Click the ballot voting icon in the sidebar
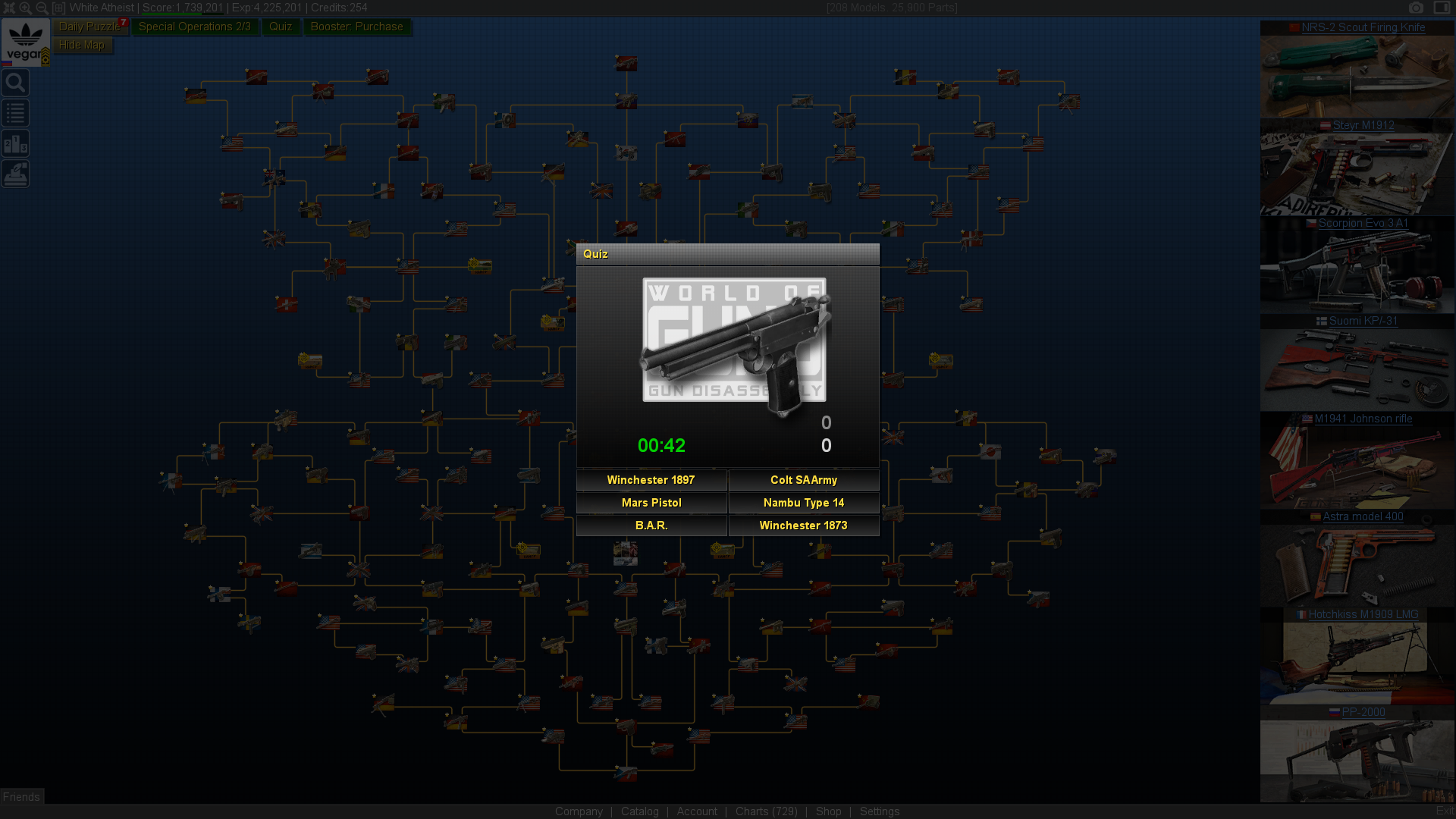 click(16, 173)
